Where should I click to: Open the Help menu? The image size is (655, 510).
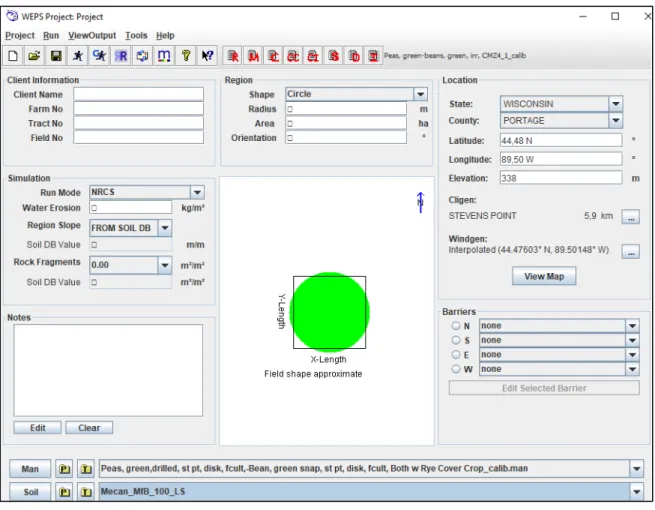[x=165, y=36]
